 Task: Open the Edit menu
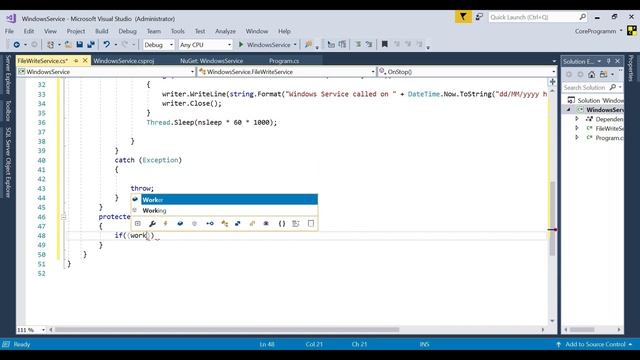29,31
